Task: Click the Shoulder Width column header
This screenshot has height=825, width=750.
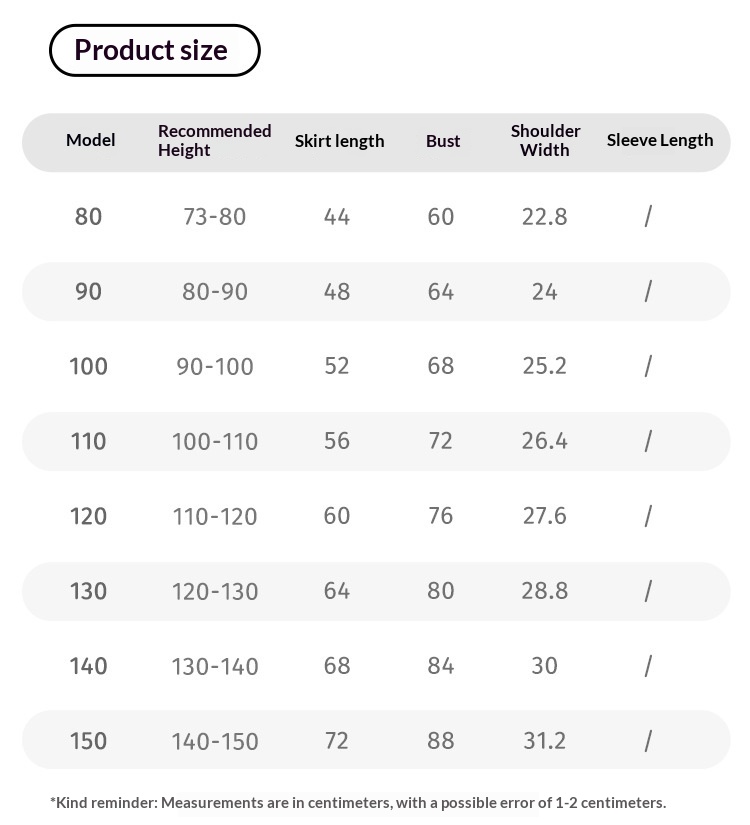Action: (x=545, y=140)
